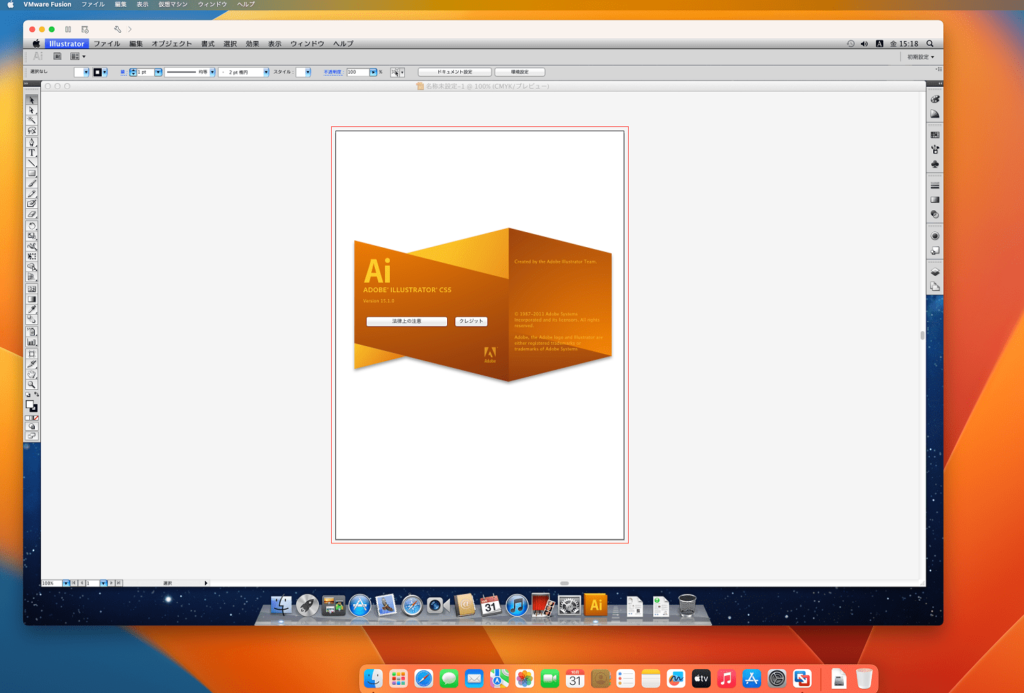This screenshot has width=1024, height=693.
Task: Click the 不透明度 link label
Action: [332, 73]
